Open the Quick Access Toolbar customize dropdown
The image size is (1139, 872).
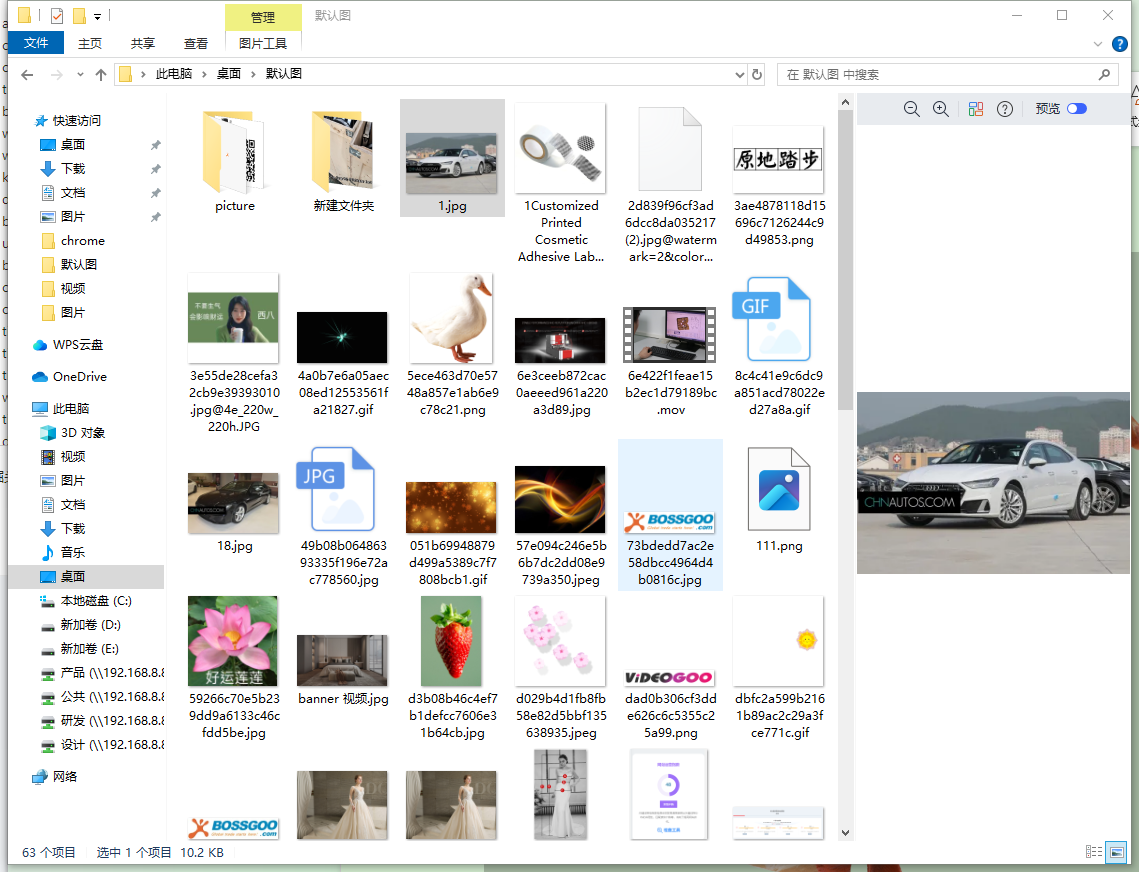[x=97, y=16]
